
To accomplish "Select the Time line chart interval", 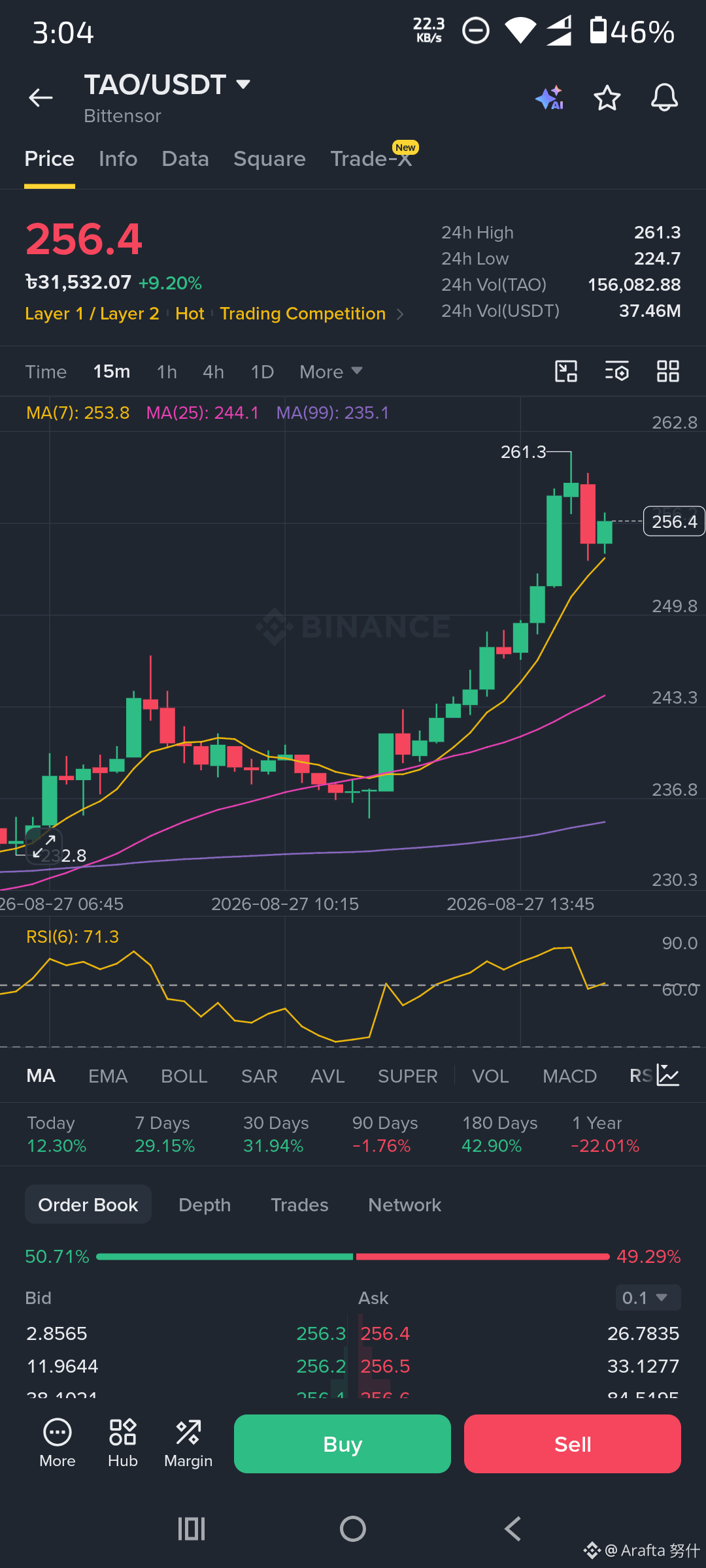I will point(46,372).
